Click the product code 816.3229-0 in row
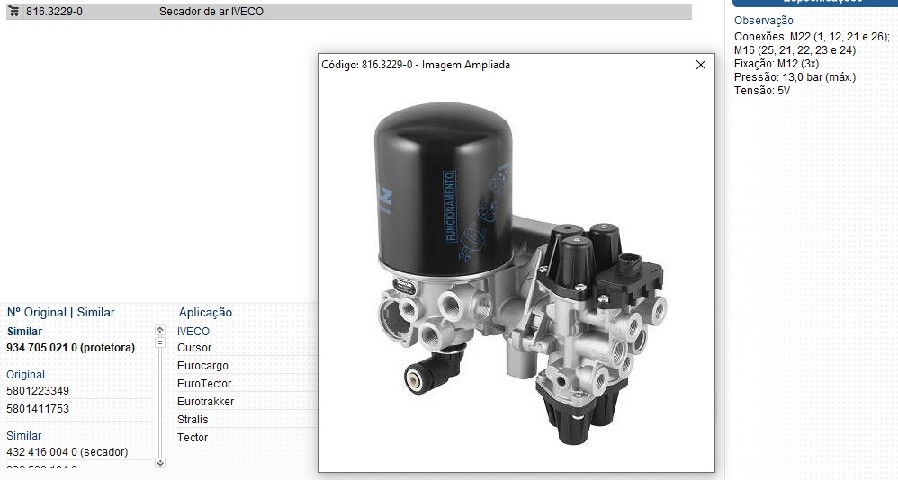This screenshot has width=898, height=480. tap(55, 11)
